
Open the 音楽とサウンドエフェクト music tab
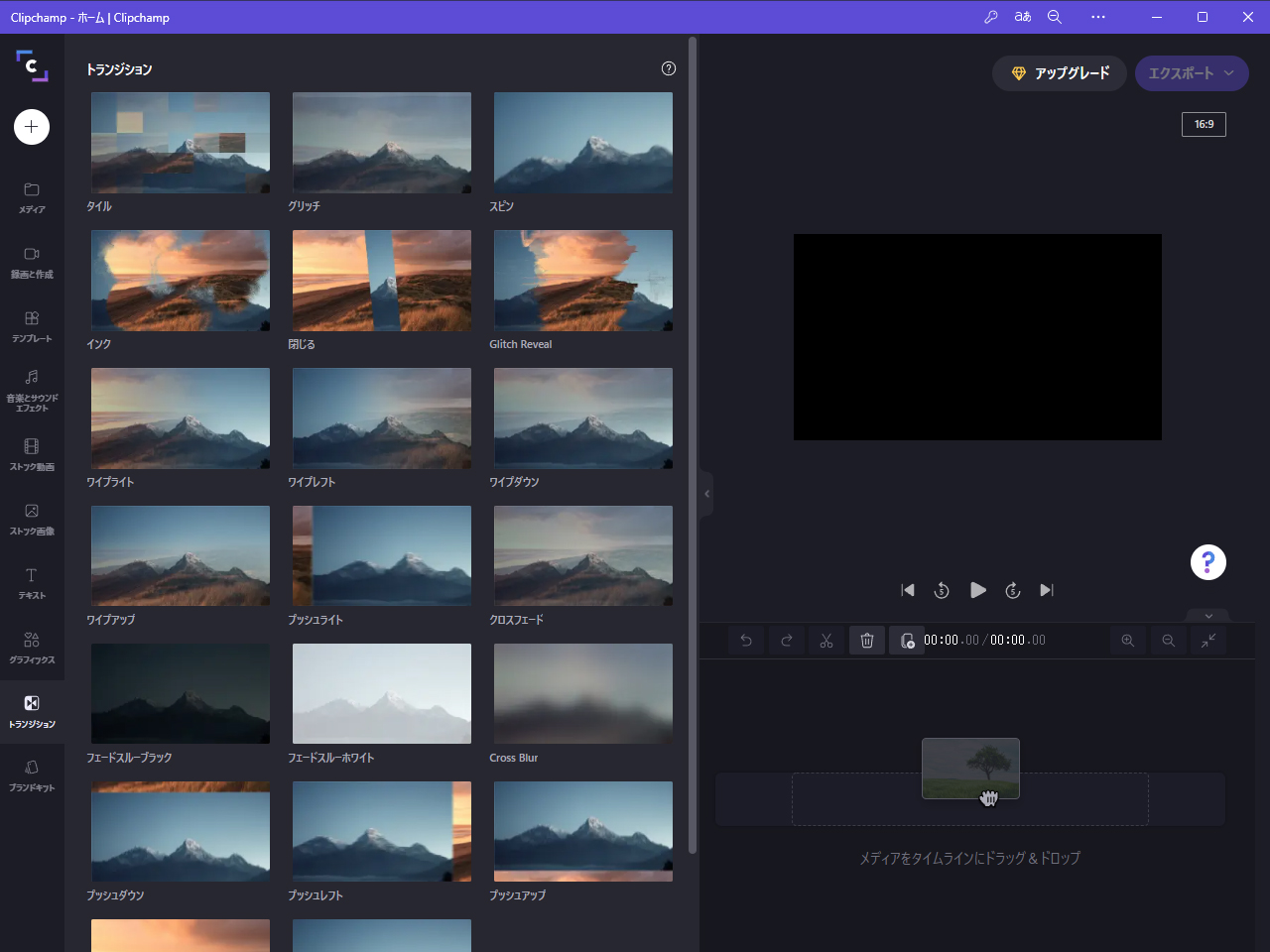click(x=32, y=390)
